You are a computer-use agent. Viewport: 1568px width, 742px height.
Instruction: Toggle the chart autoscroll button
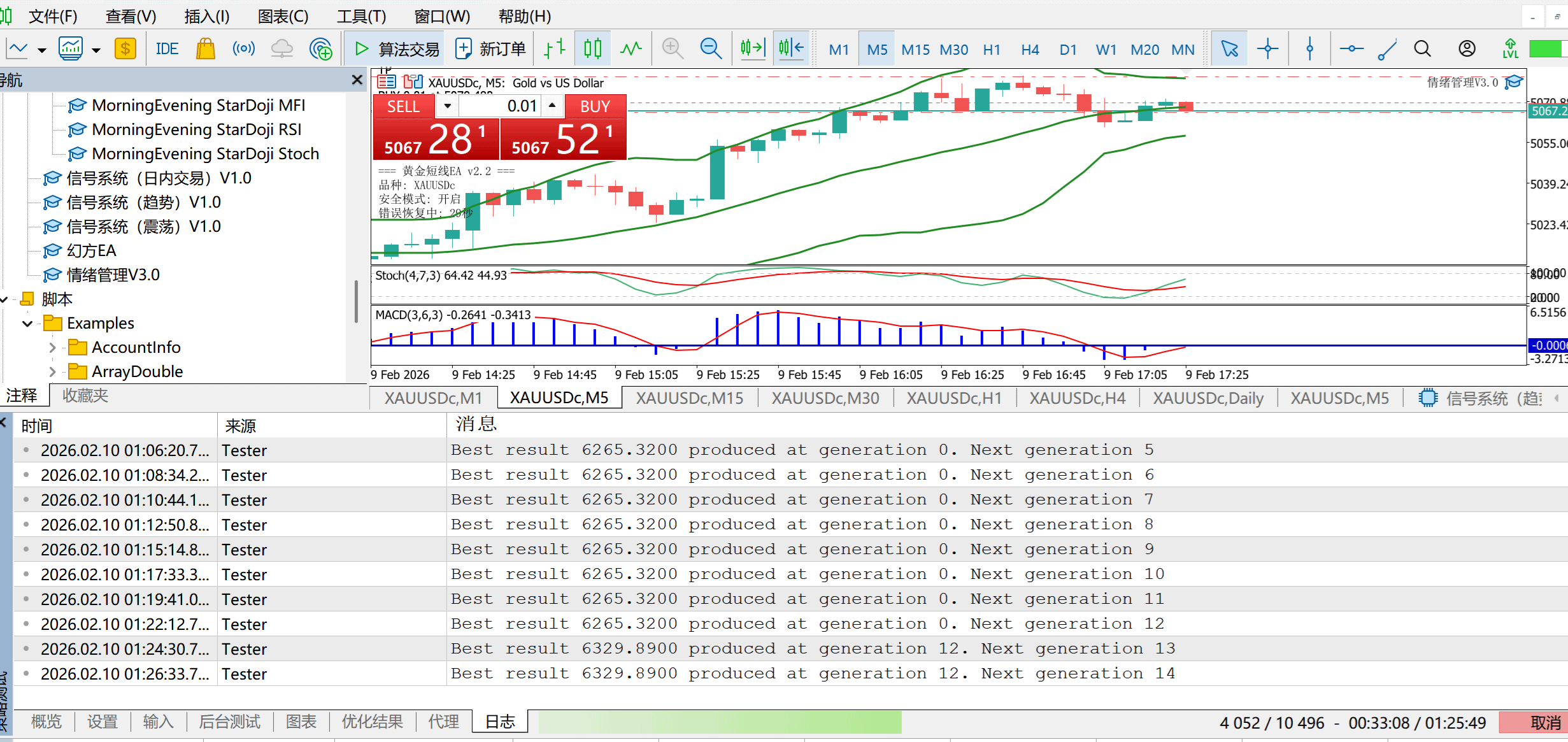(752, 49)
